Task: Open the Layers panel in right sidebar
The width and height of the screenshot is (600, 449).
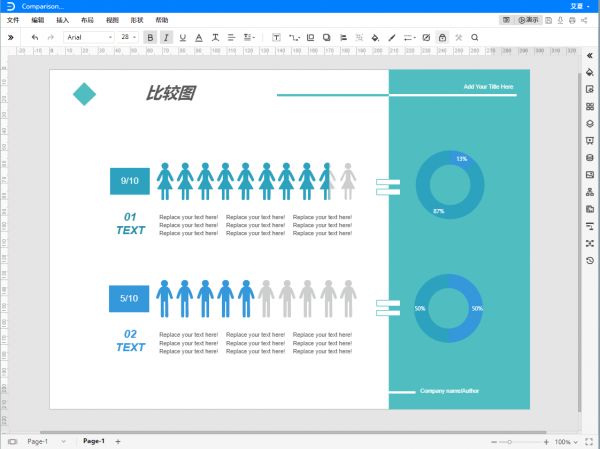Action: (590, 124)
